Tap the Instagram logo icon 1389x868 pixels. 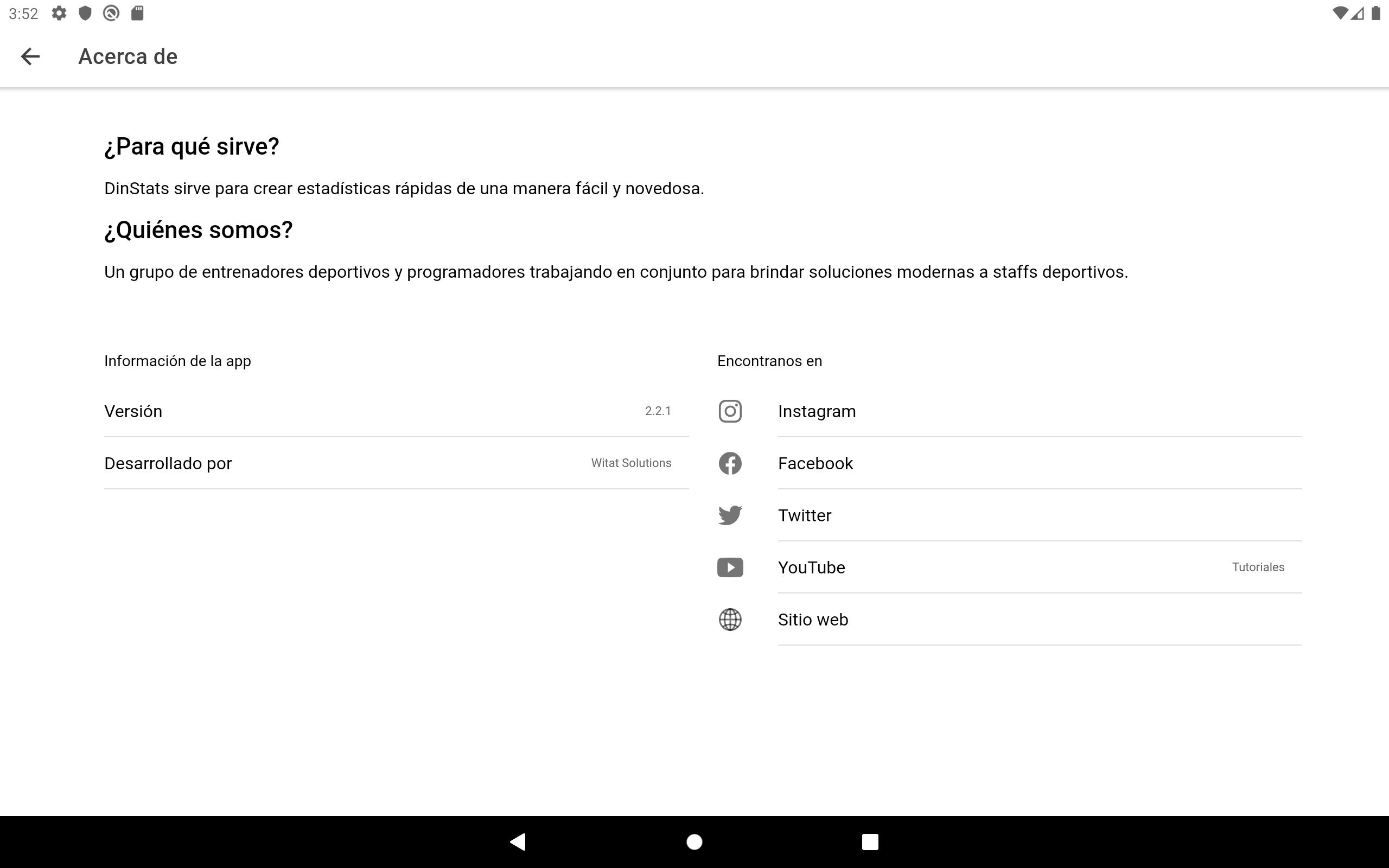tap(730, 411)
